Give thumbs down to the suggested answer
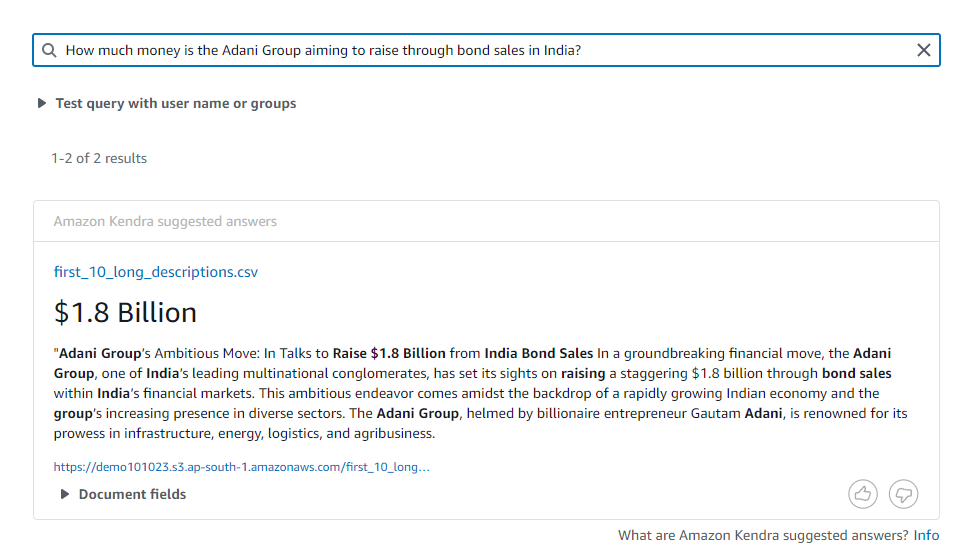The width and height of the screenshot is (977, 553). click(903, 494)
